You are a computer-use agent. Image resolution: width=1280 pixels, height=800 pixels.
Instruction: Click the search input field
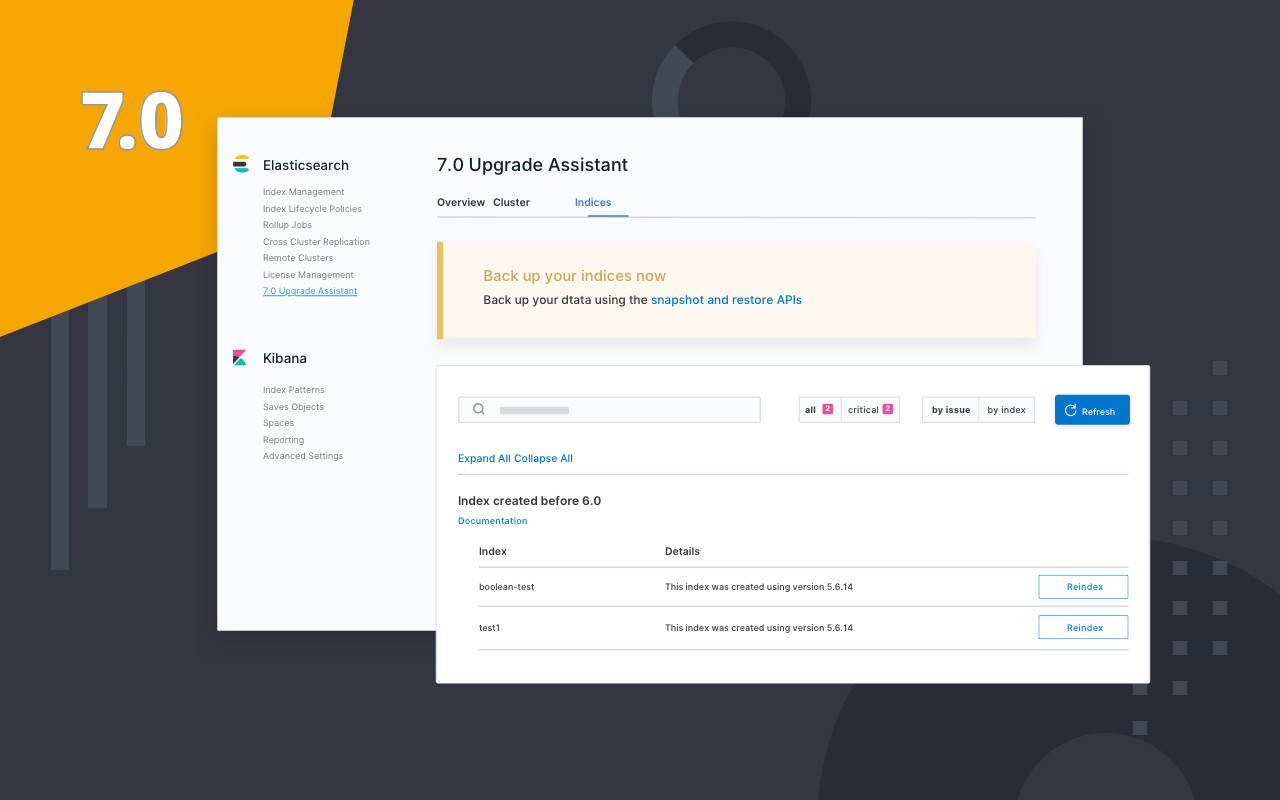pyautogui.click(x=609, y=410)
